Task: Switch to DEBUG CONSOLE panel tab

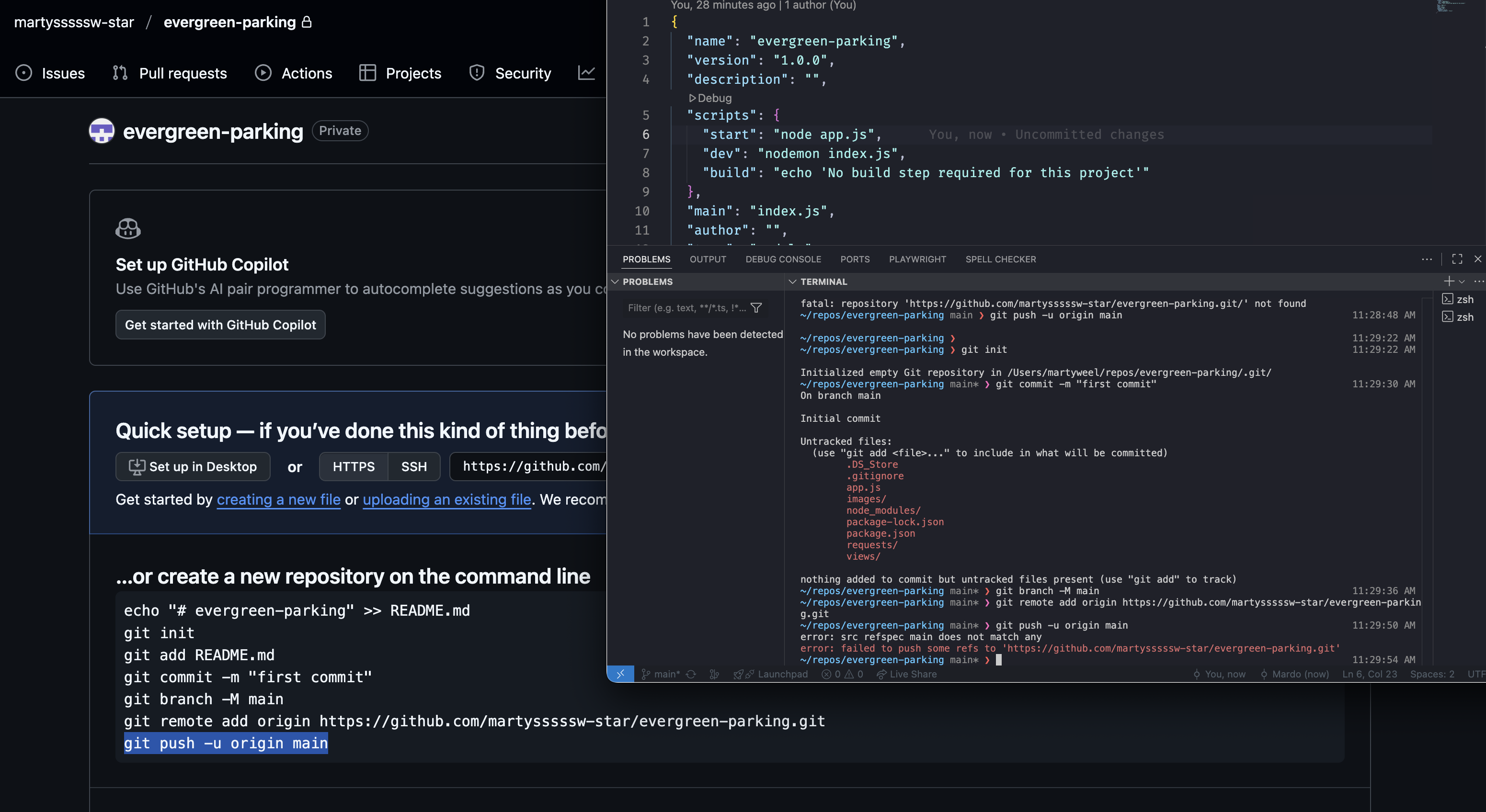Action: [783, 259]
